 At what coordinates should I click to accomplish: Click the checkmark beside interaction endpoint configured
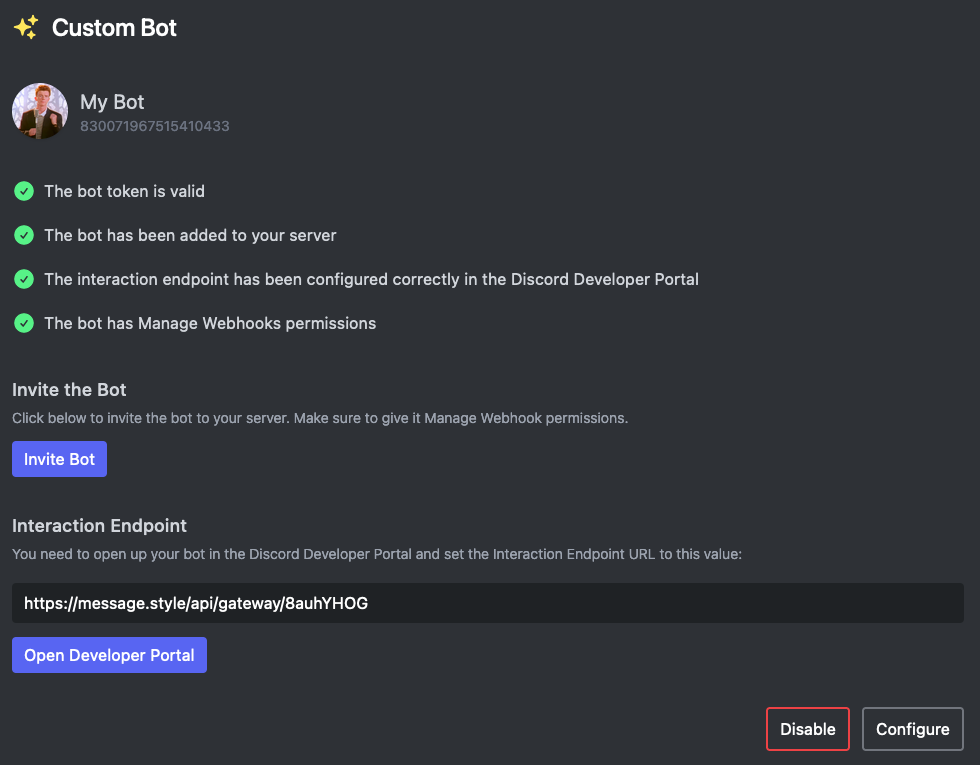coord(23,279)
